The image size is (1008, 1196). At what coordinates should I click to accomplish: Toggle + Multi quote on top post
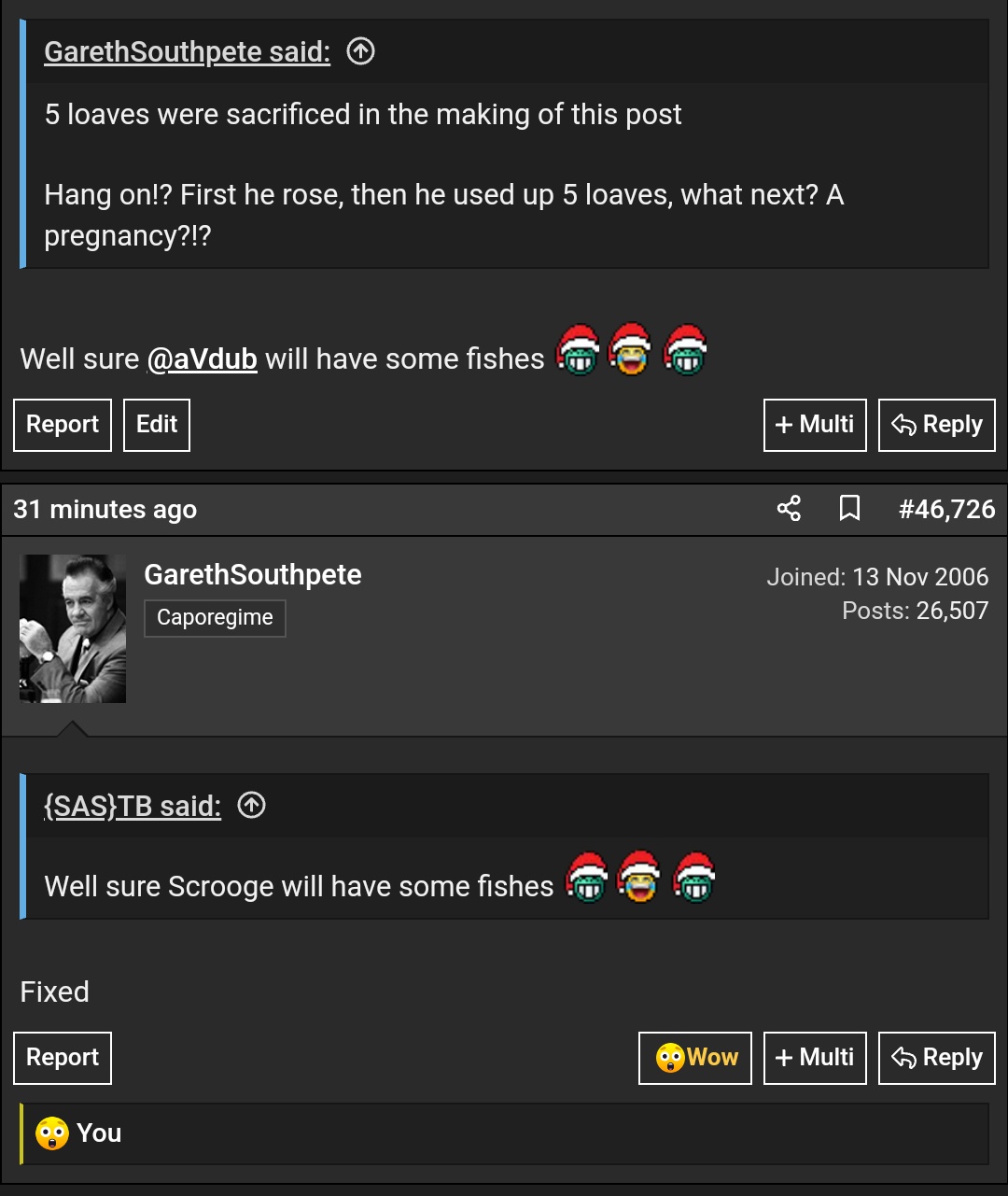[x=815, y=425]
